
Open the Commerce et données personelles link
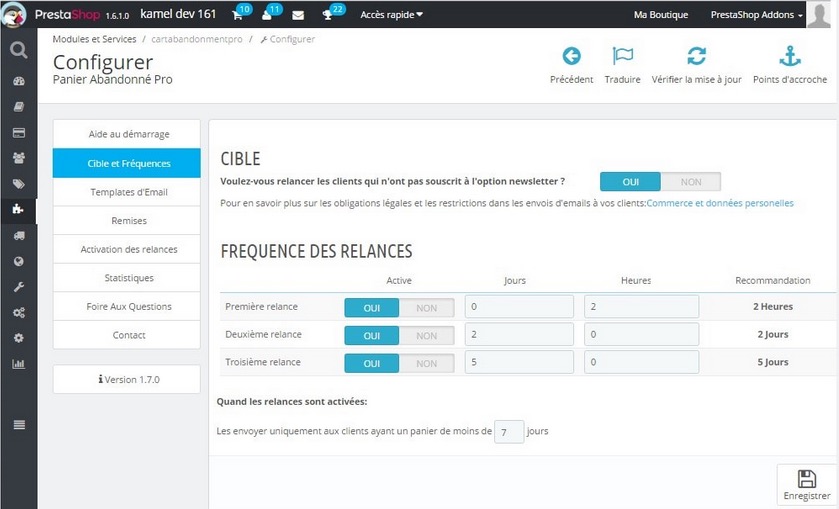click(x=720, y=203)
